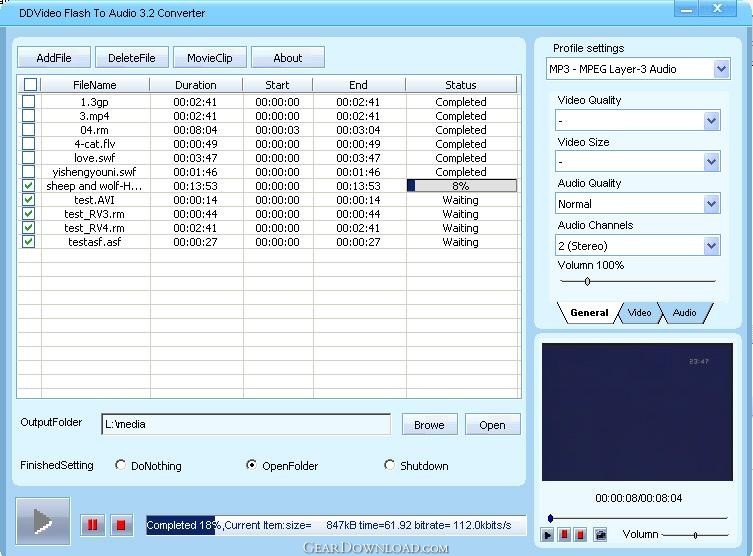Image resolution: width=753 pixels, height=556 pixels.
Task: Check the box for yishengyouni.swf
Action: (28, 171)
